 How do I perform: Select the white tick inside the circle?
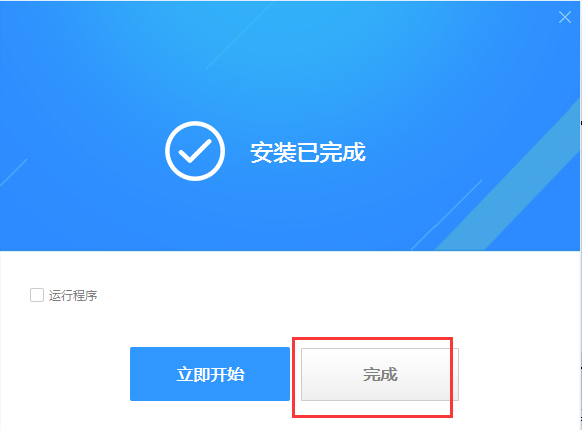coord(195,151)
